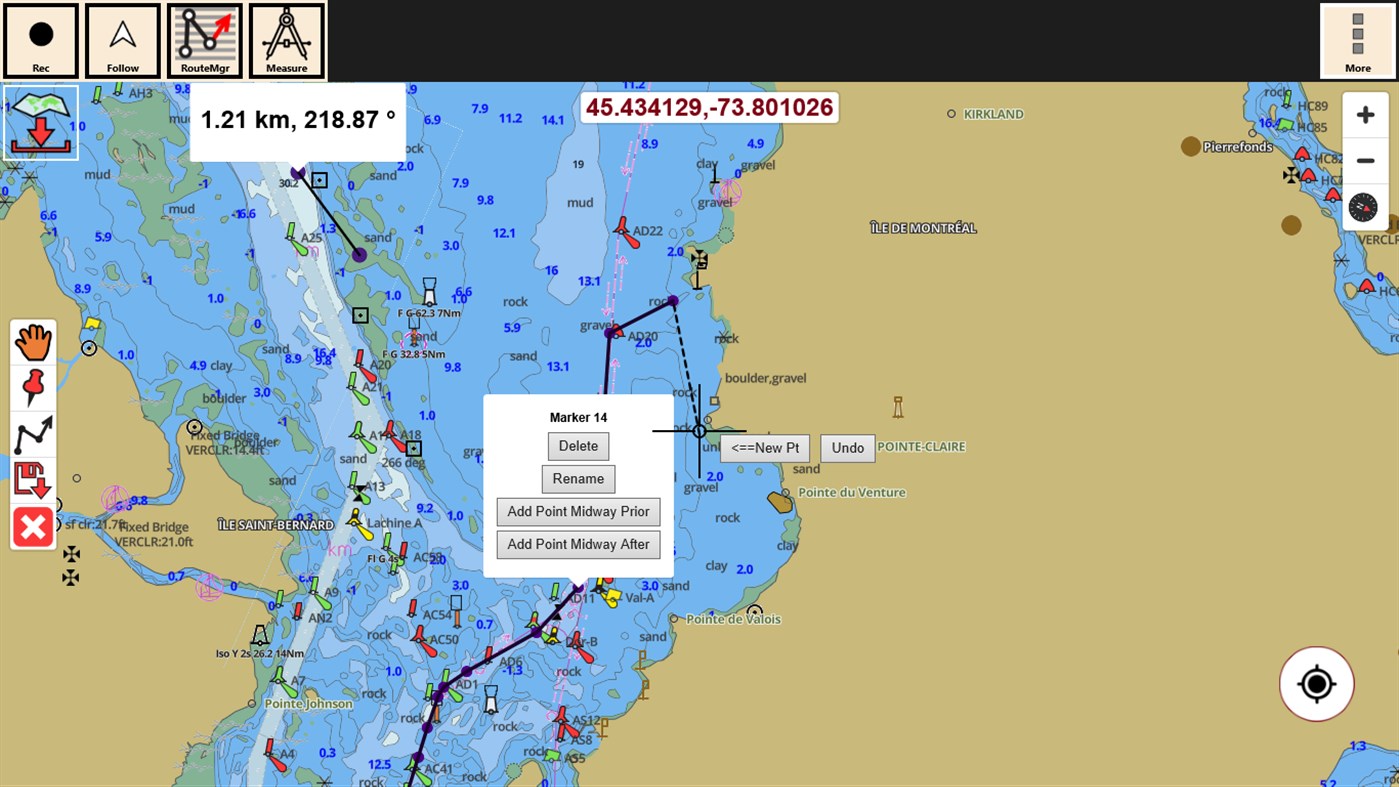Toggle map zoom out with minus control
The image size is (1399, 787).
[1364, 160]
